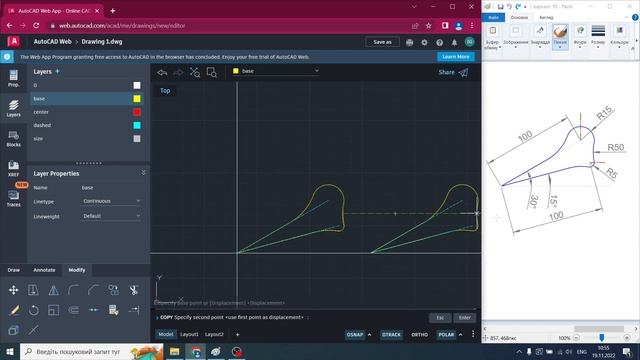Image resolution: width=640 pixels, height=360 pixels.
Task: Select the Array tool icon
Action: (13, 330)
